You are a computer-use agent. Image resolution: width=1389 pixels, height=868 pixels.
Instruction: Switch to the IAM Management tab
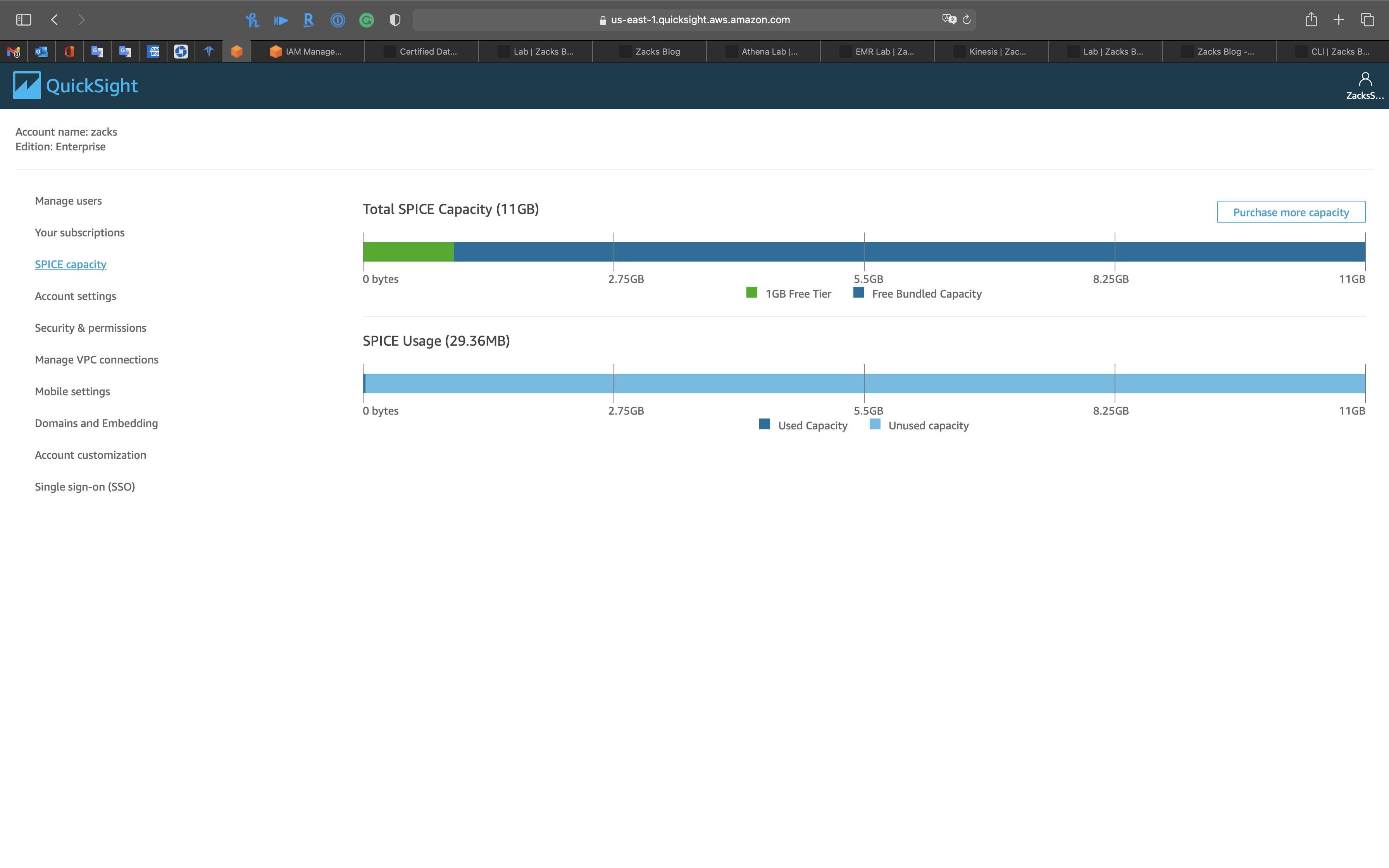click(x=307, y=52)
